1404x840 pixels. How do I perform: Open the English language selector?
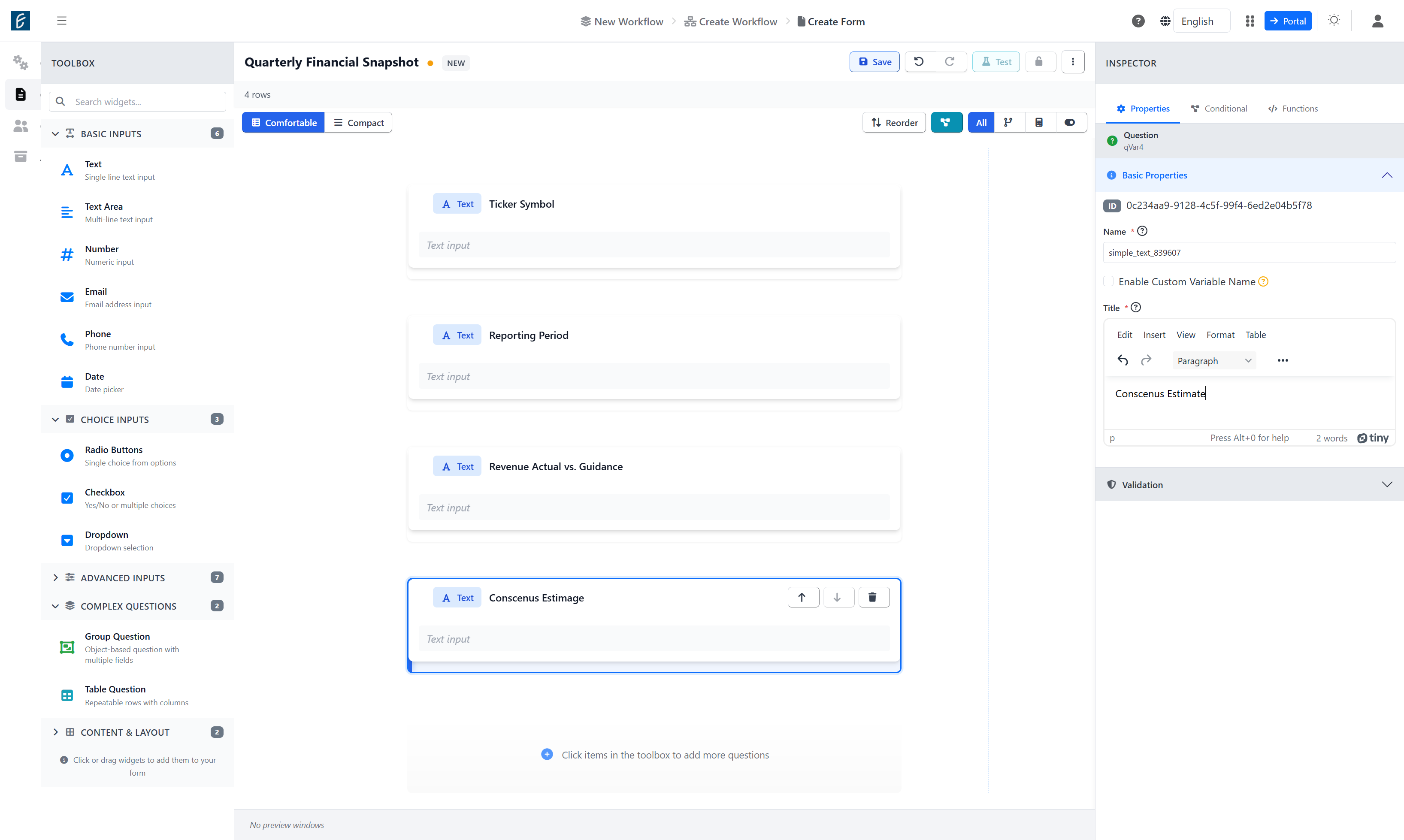pyautogui.click(x=1201, y=21)
